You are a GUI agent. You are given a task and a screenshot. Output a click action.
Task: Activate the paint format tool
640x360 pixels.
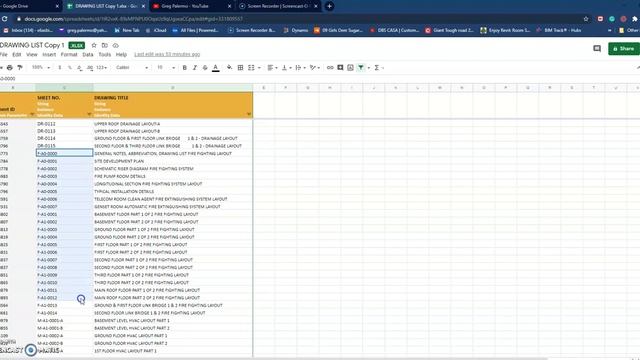pyautogui.click(x=20, y=67)
